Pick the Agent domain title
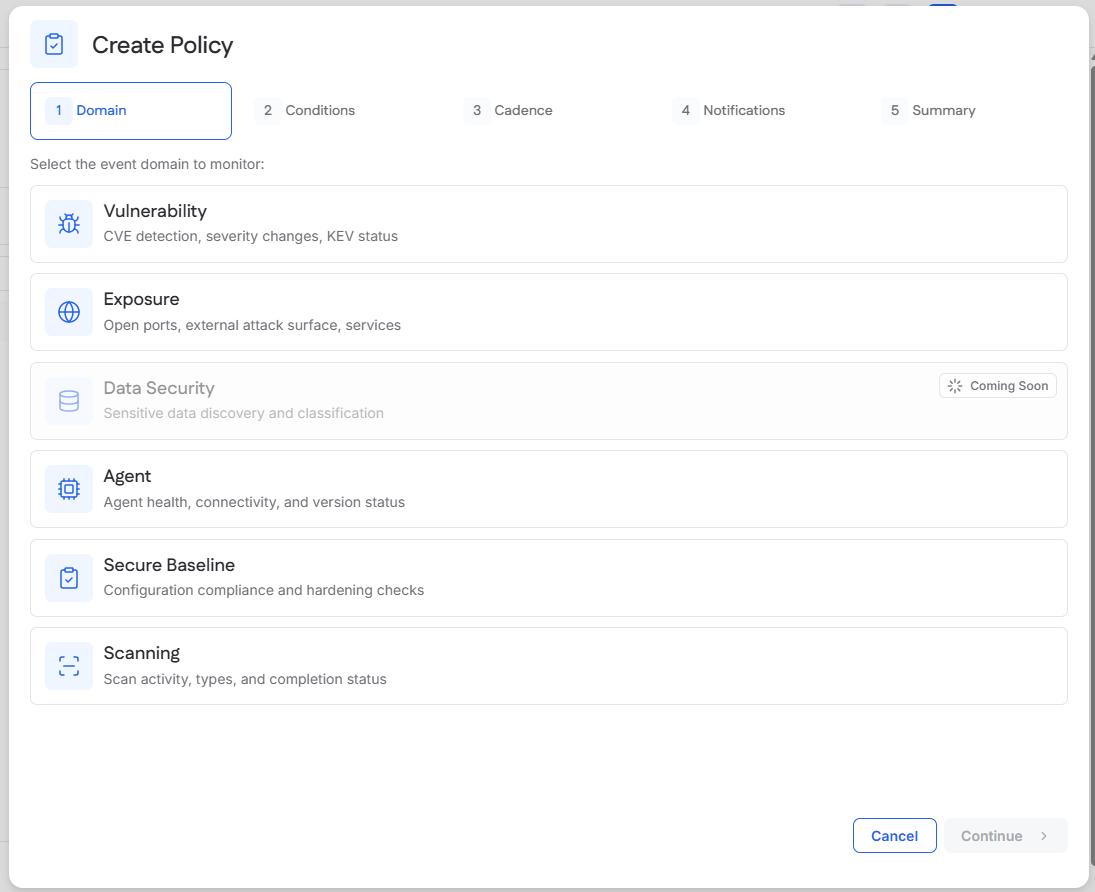The height and width of the screenshot is (892, 1095). [x=127, y=476]
